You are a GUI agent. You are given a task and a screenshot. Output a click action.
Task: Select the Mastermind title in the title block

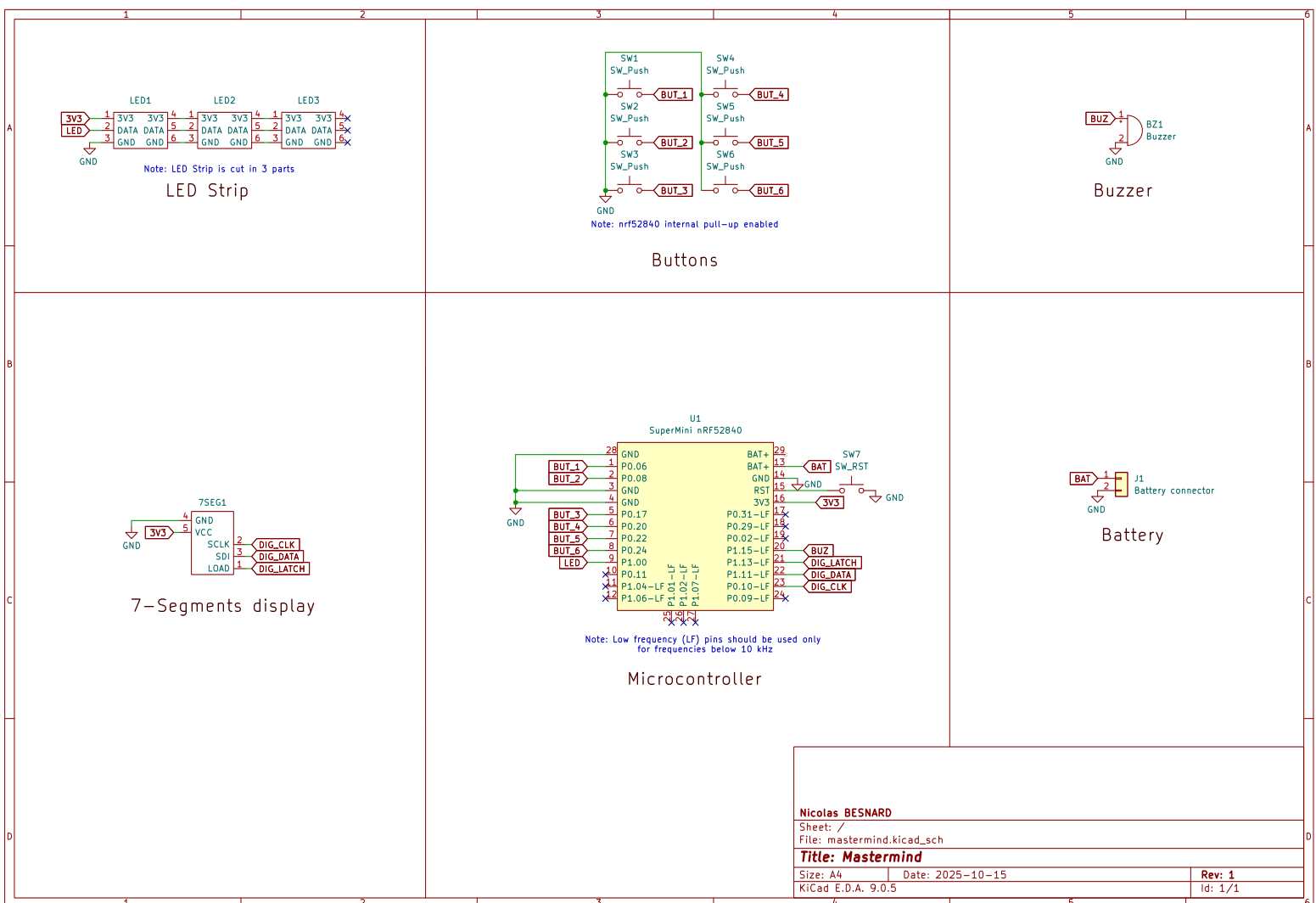[861, 857]
